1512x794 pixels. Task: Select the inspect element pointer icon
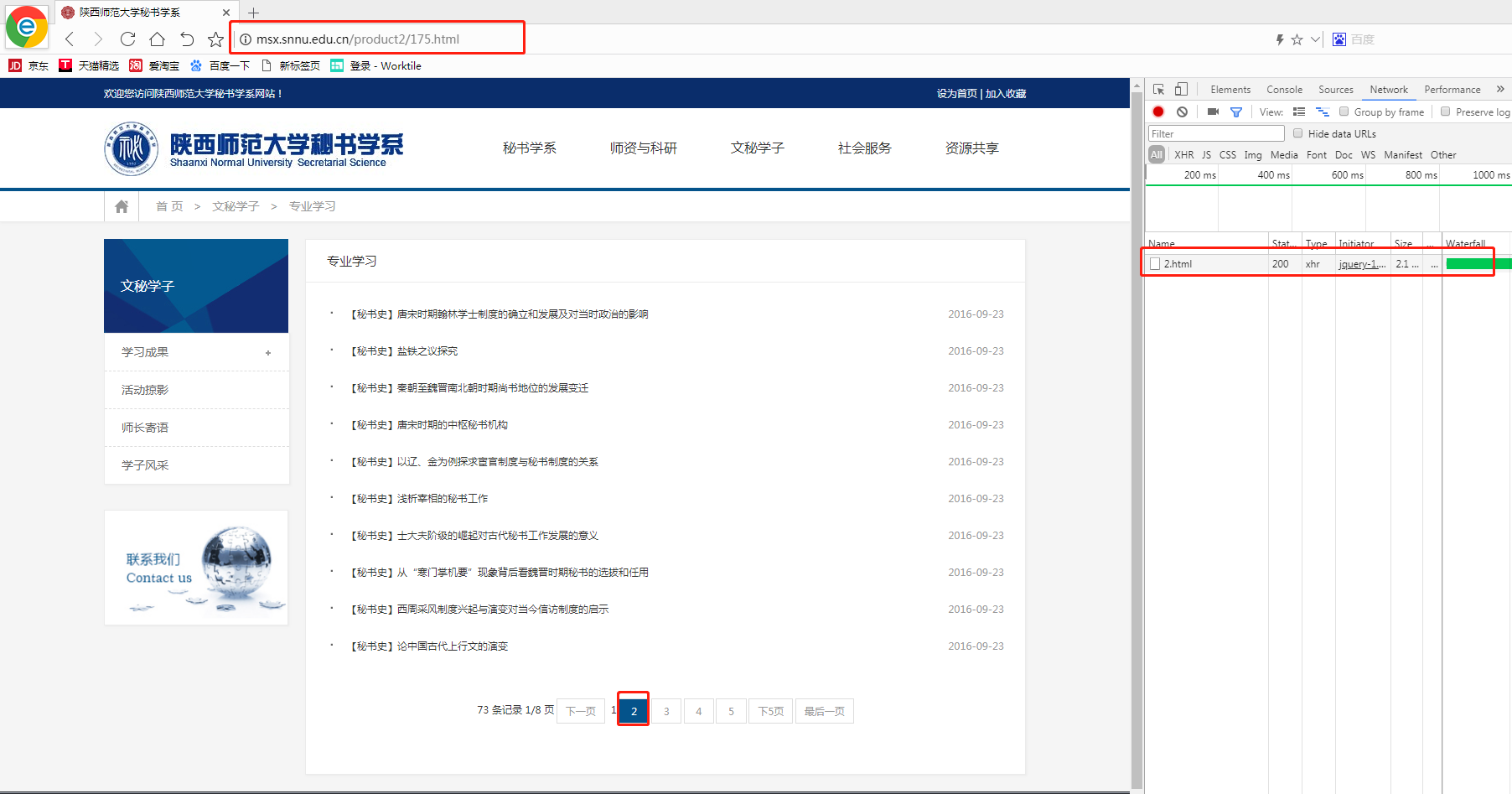(x=1159, y=89)
